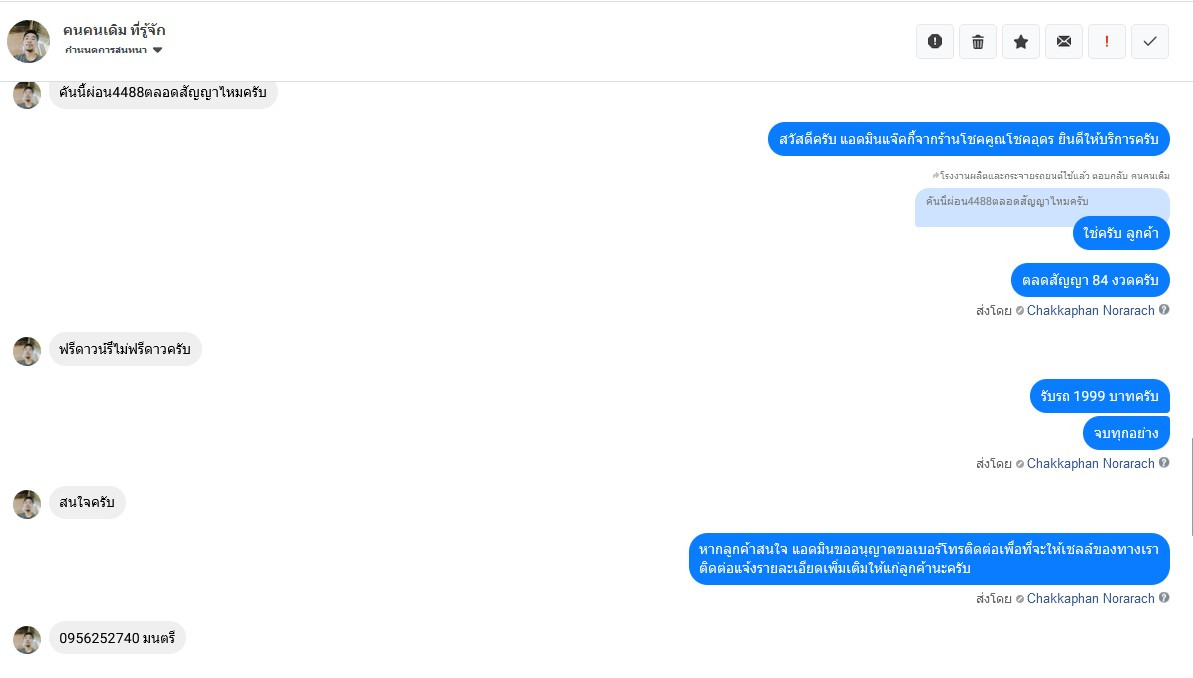Mark conversation unread with envelope icon

[1064, 41]
